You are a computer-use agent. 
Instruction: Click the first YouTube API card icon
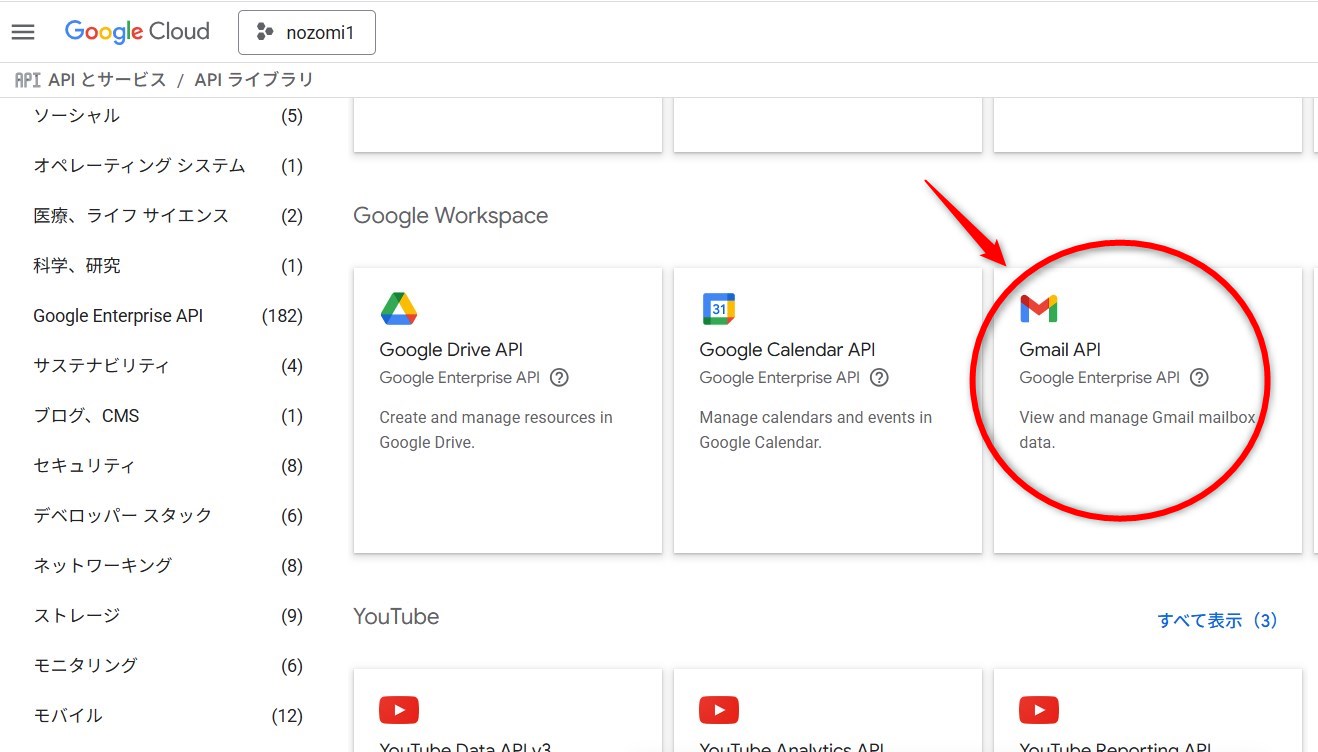tap(399, 710)
